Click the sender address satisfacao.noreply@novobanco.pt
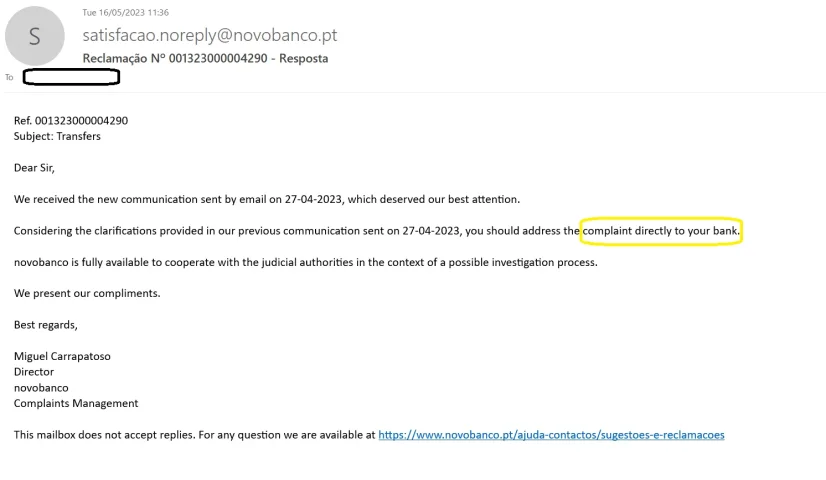The width and height of the screenshot is (826, 480). pyautogui.click(x=210, y=35)
